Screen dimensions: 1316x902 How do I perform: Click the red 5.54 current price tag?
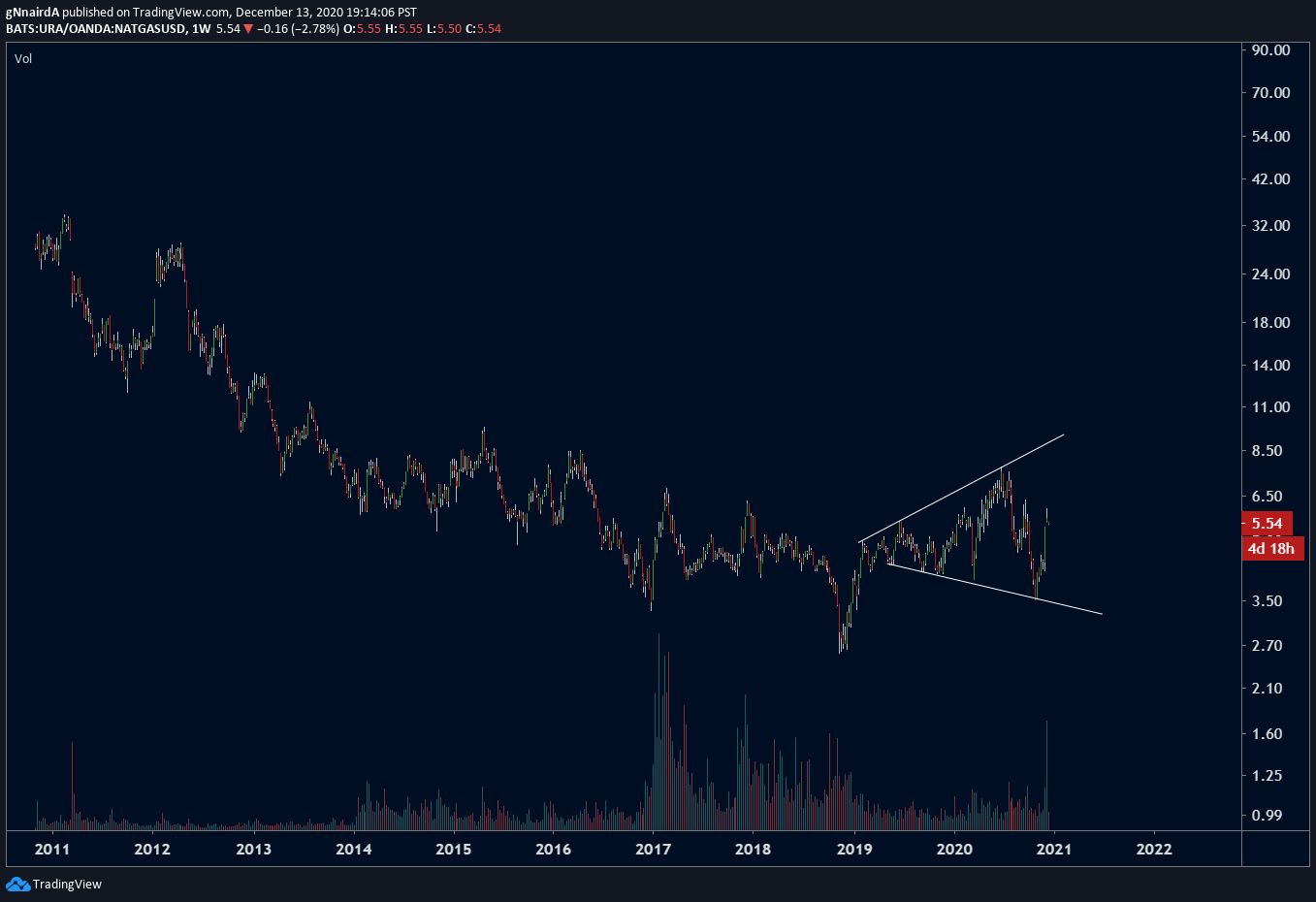tap(1267, 524)
